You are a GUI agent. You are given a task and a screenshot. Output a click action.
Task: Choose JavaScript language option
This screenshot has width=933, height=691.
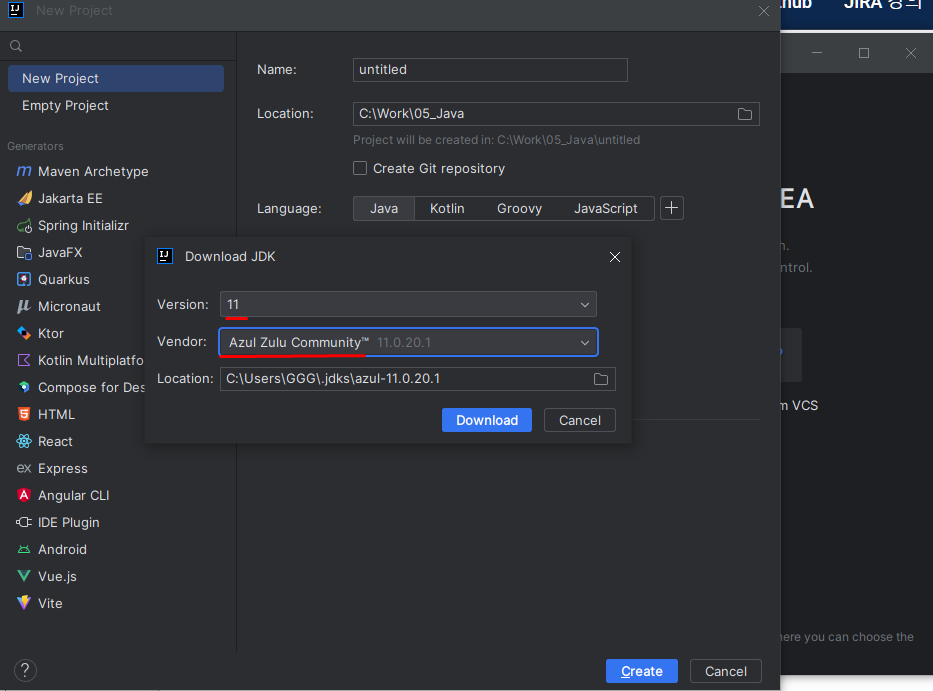click(x=605, y=208)
